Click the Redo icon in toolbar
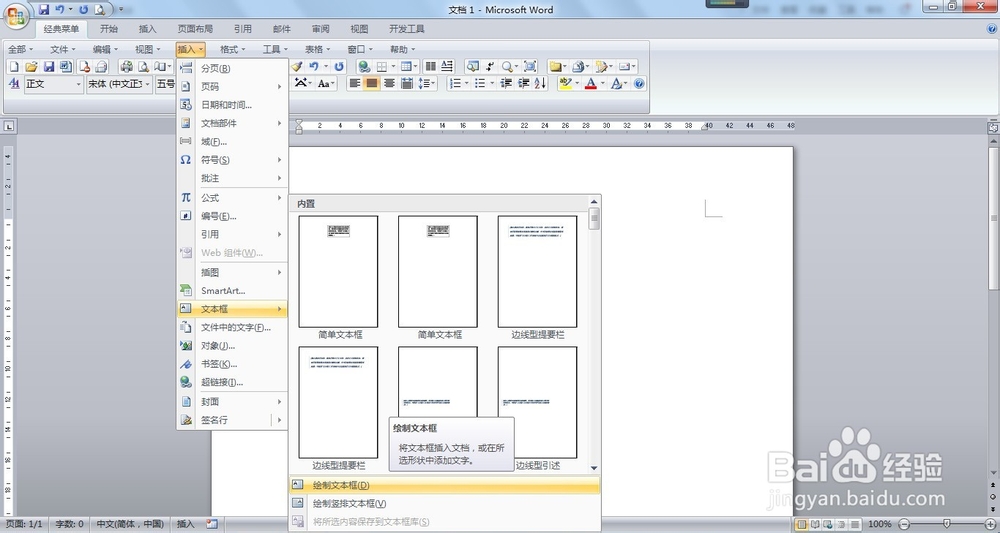This screenshot has height=533, width=1000. [339, 66]
